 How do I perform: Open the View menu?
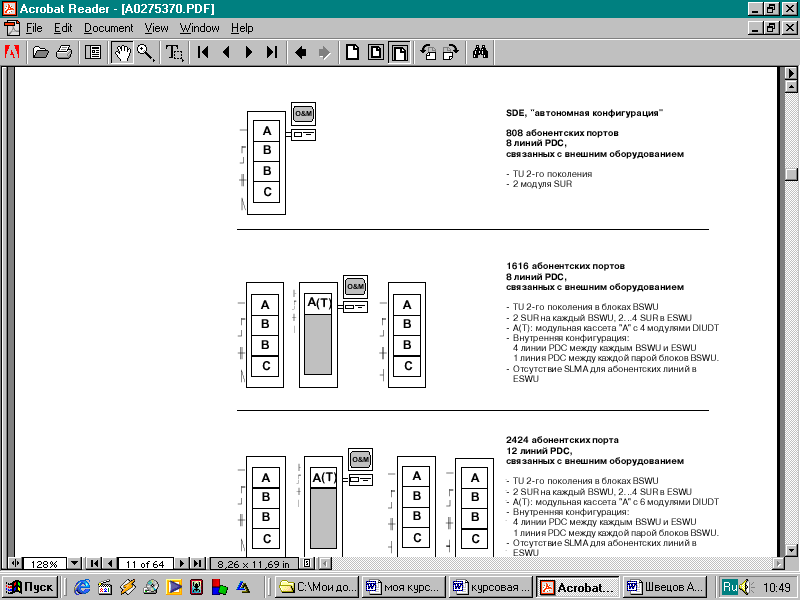point(156,28)
